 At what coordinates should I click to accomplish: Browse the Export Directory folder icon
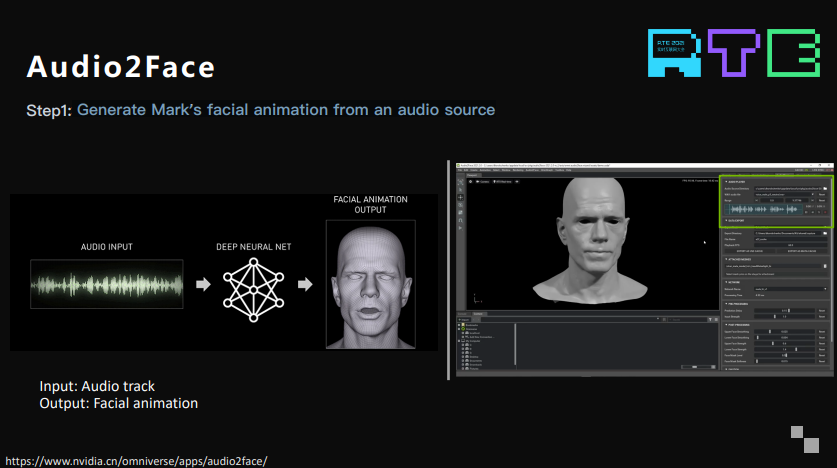[x=825, y=233]
